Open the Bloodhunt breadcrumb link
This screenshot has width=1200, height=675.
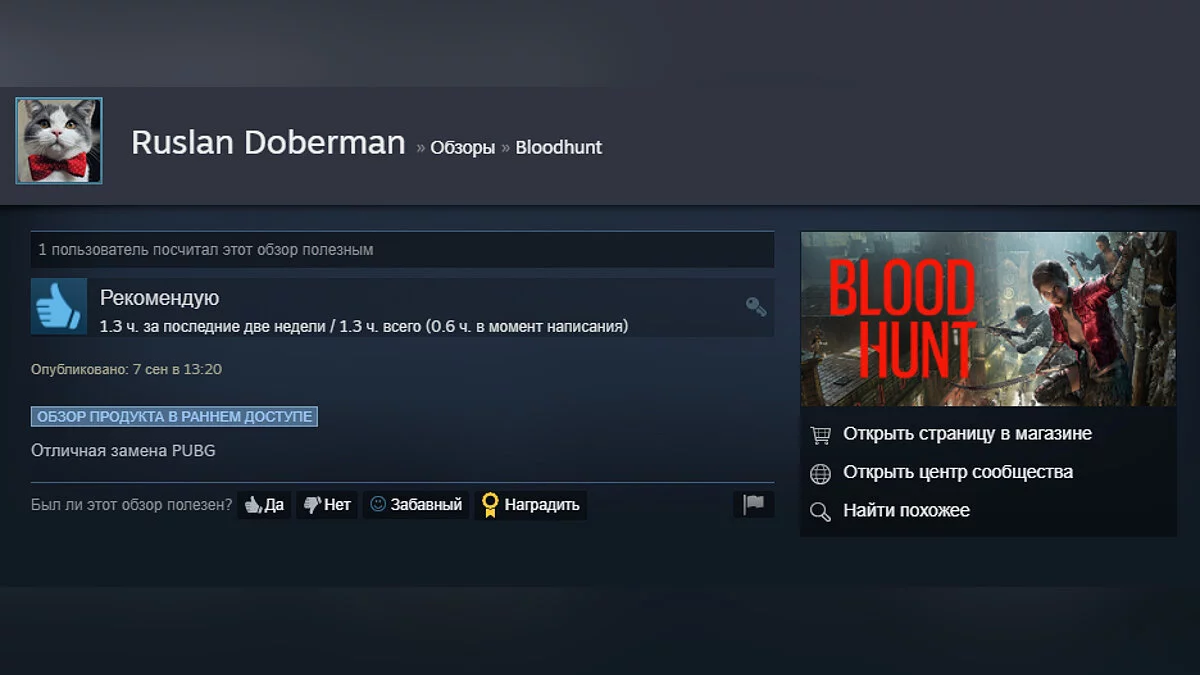click(x=559, y=147)
